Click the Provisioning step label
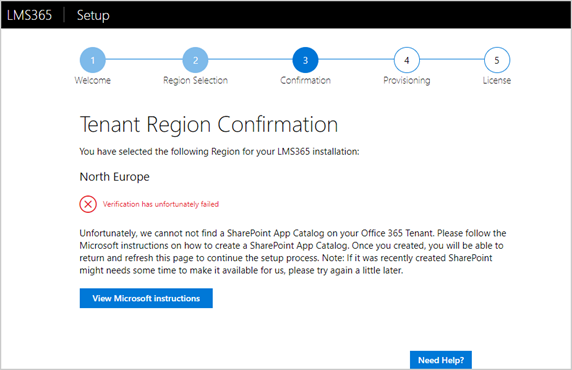The width and height of the screenshot is (572, 370). [407, 80]
